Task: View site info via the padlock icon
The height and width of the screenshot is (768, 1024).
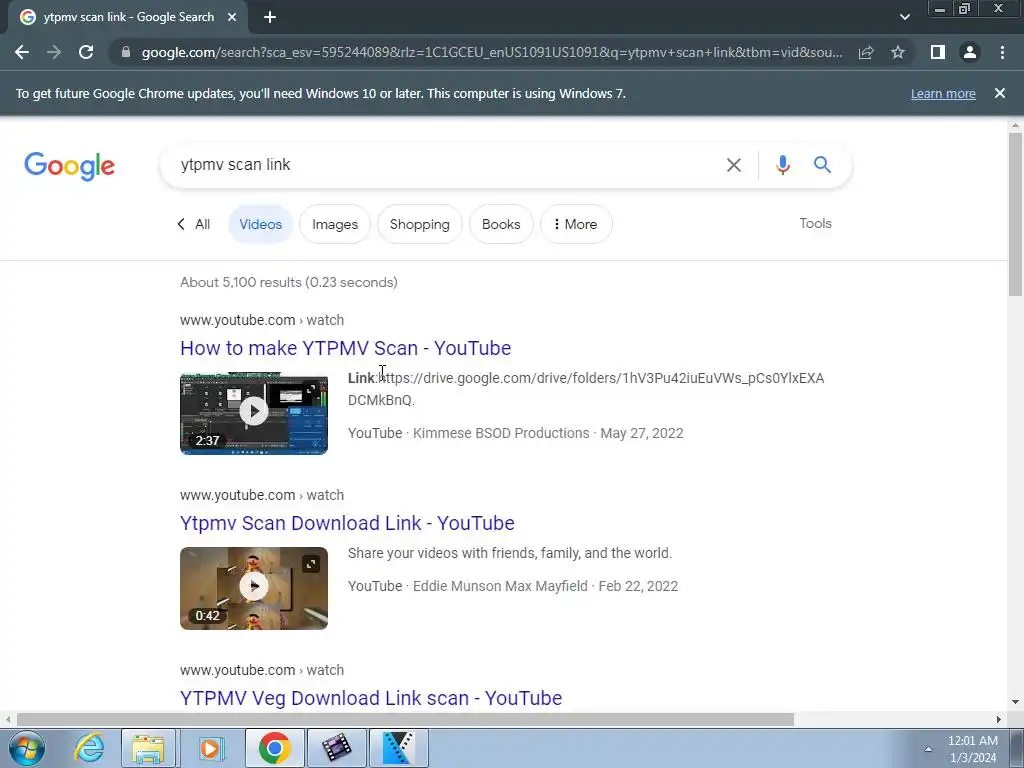Action: click(126, 52)
